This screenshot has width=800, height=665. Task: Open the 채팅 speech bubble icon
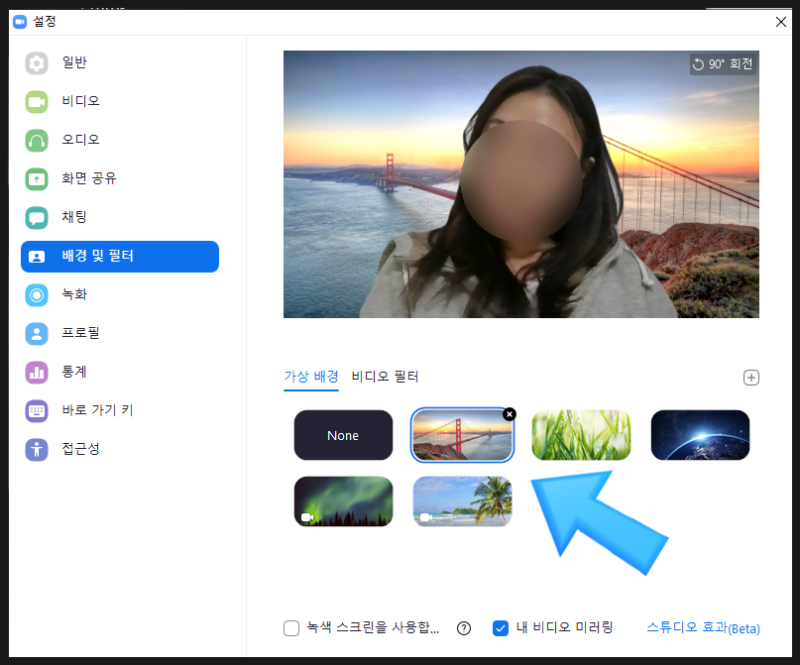tap(36, 218)
